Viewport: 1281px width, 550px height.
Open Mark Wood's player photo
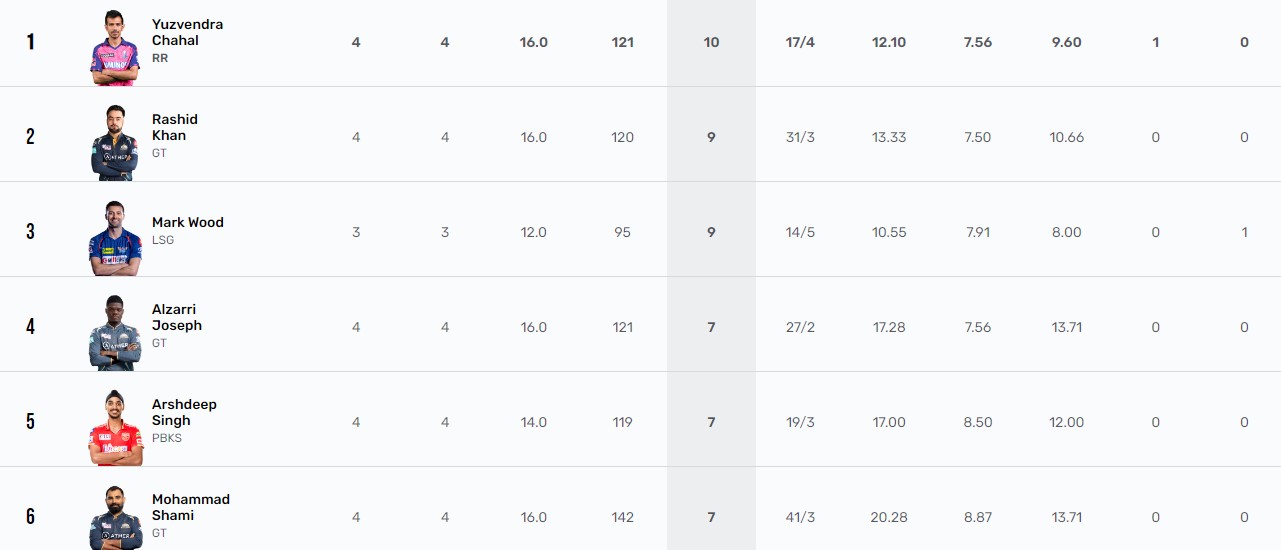pos(115,237)
